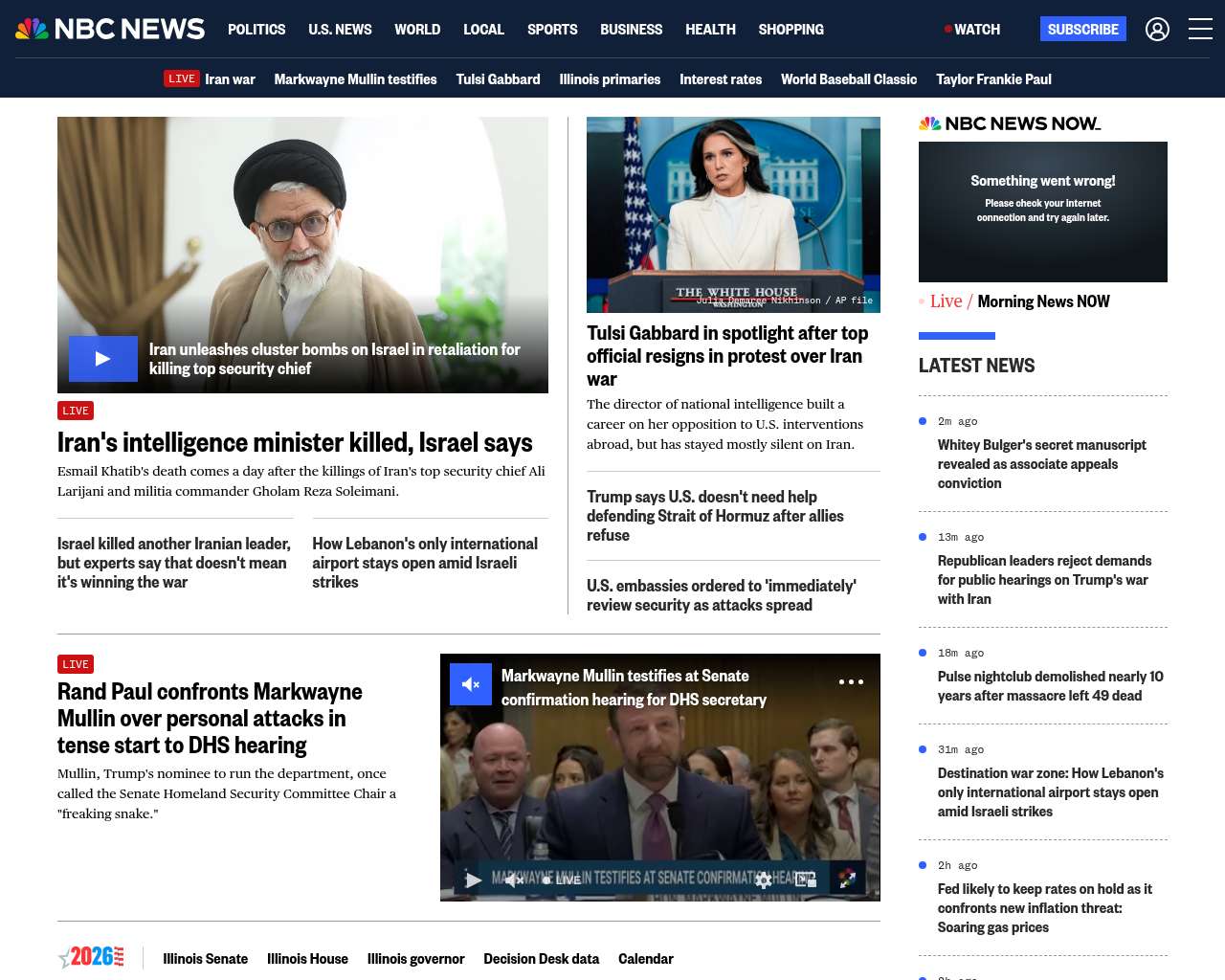Open Fed likely to keep rates story
The image size is (1225, 980).
click(1045, 908)
